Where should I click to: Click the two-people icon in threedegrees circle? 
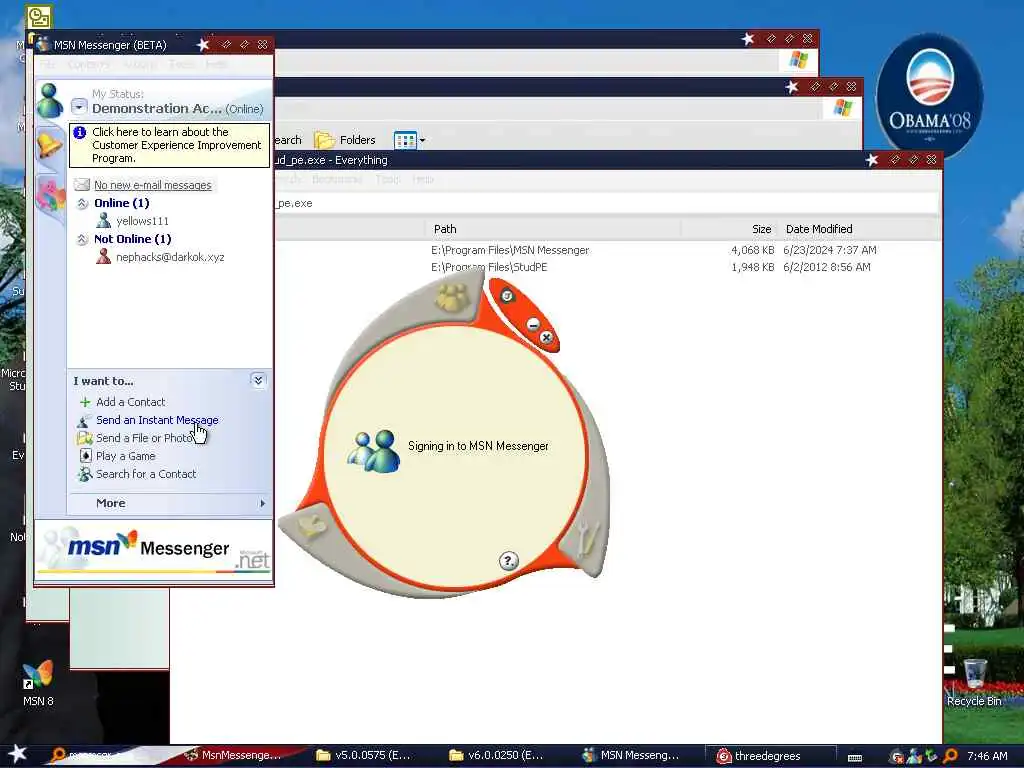pyautogui.click(x=374, y=451)
